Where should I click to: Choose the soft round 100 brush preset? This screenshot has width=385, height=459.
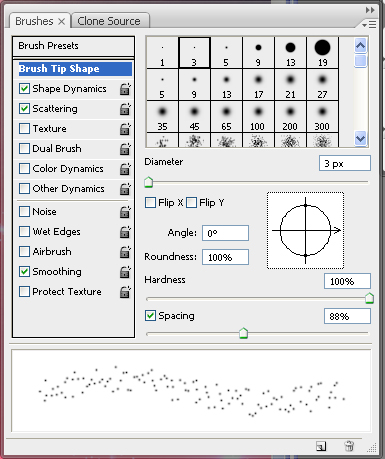(258, 117)
